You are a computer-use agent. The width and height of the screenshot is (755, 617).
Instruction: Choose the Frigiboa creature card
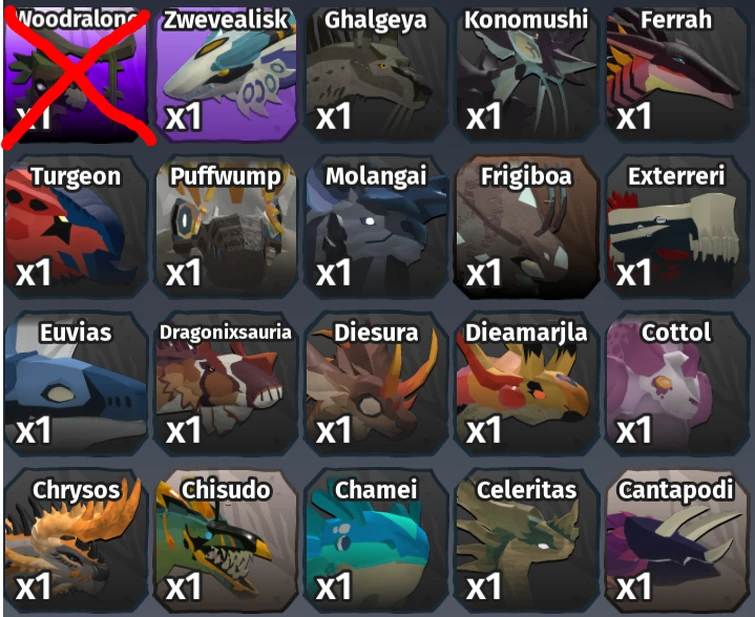click(527, 226)
